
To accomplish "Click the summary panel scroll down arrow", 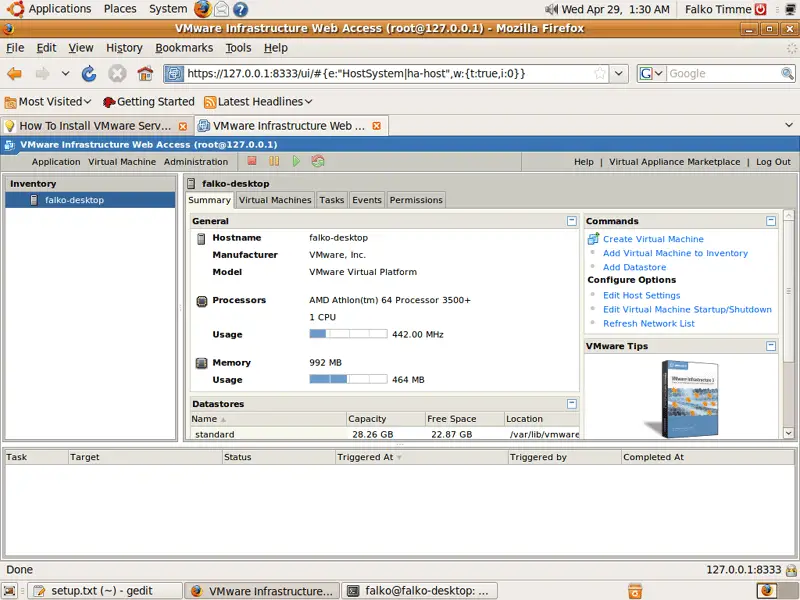I will click(788, 433).
